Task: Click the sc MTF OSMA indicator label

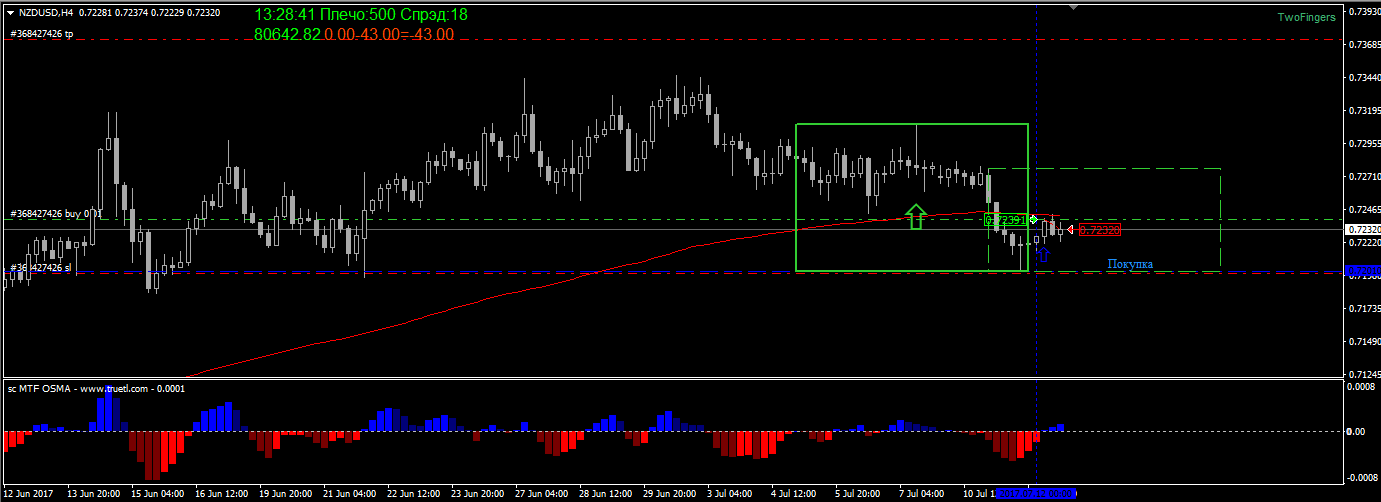Action: tap(96, 388)
